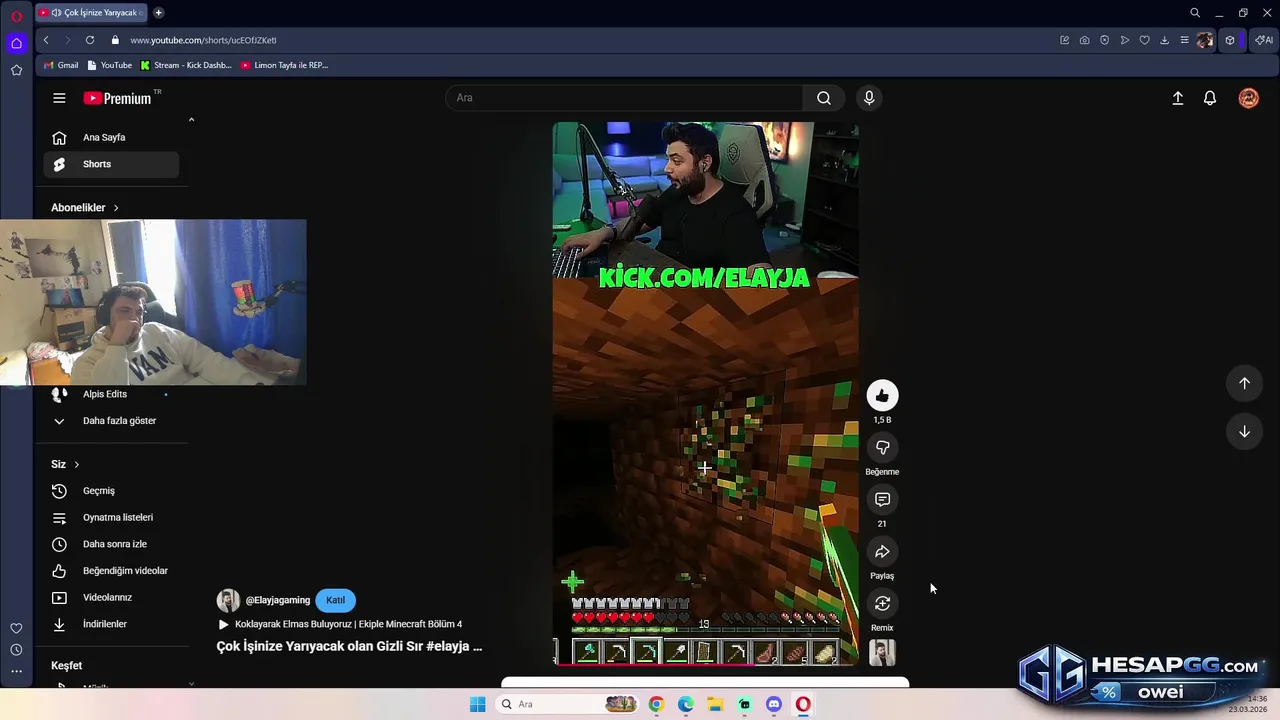Go back with browser back arrow
This screenshot has height=720, width=1280.
coord(46,40)
